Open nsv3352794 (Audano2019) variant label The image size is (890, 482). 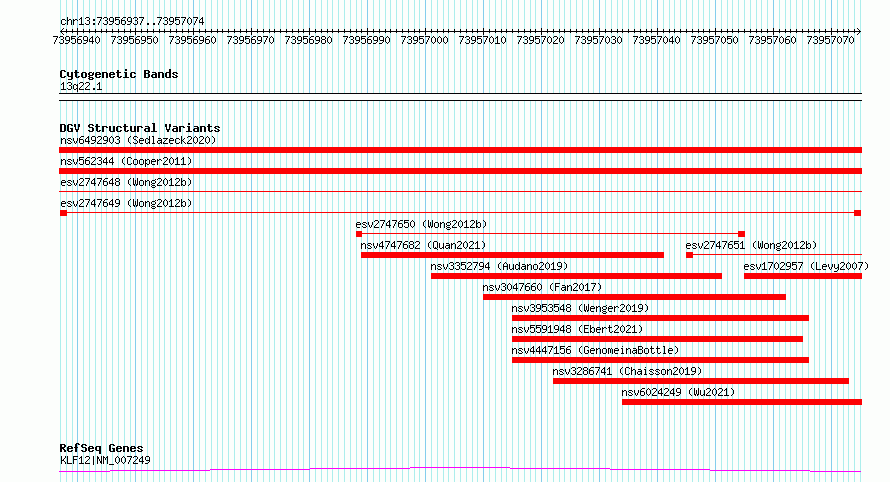point(499,266)
